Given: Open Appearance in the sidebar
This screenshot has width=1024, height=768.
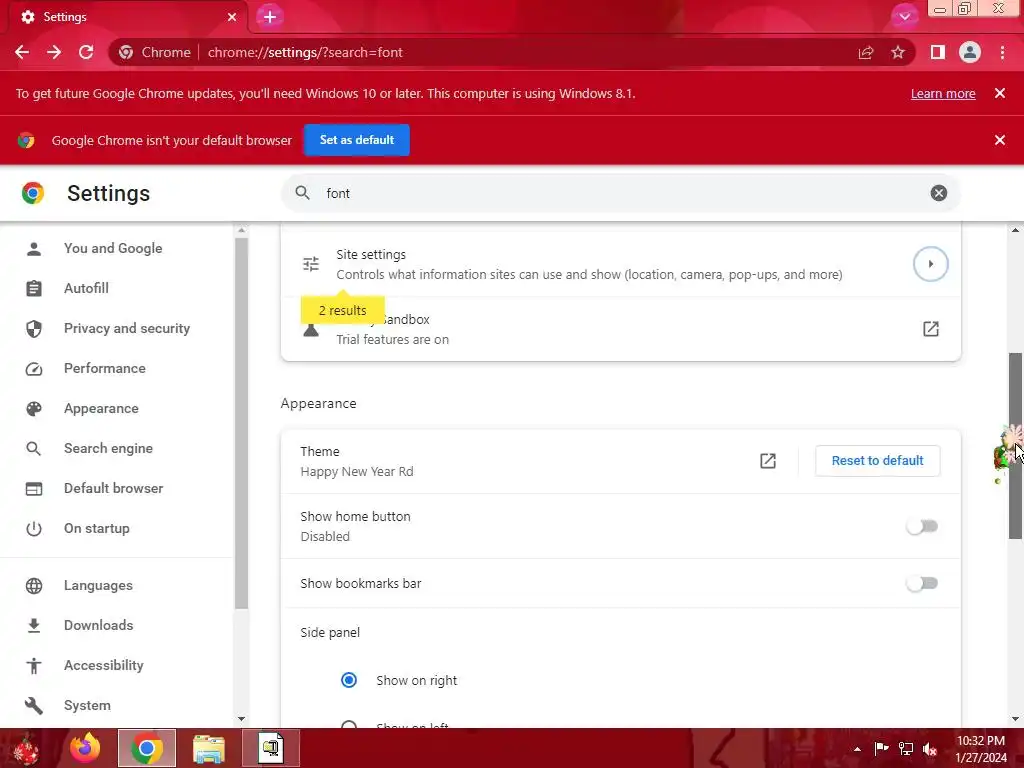Looking at the screenshot, I should (101, 408).
